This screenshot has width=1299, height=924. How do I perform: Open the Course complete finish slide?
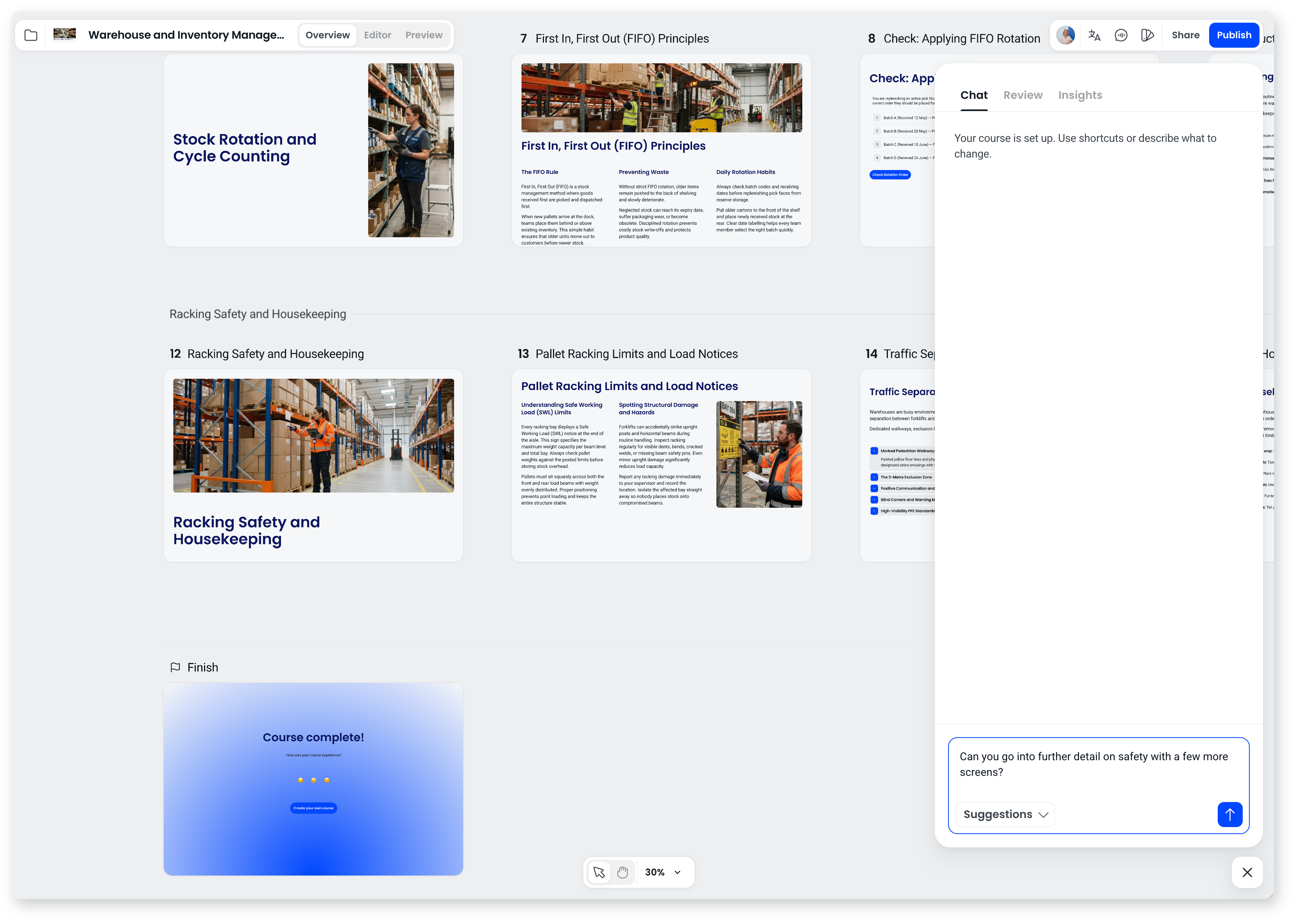click(313, 779)
